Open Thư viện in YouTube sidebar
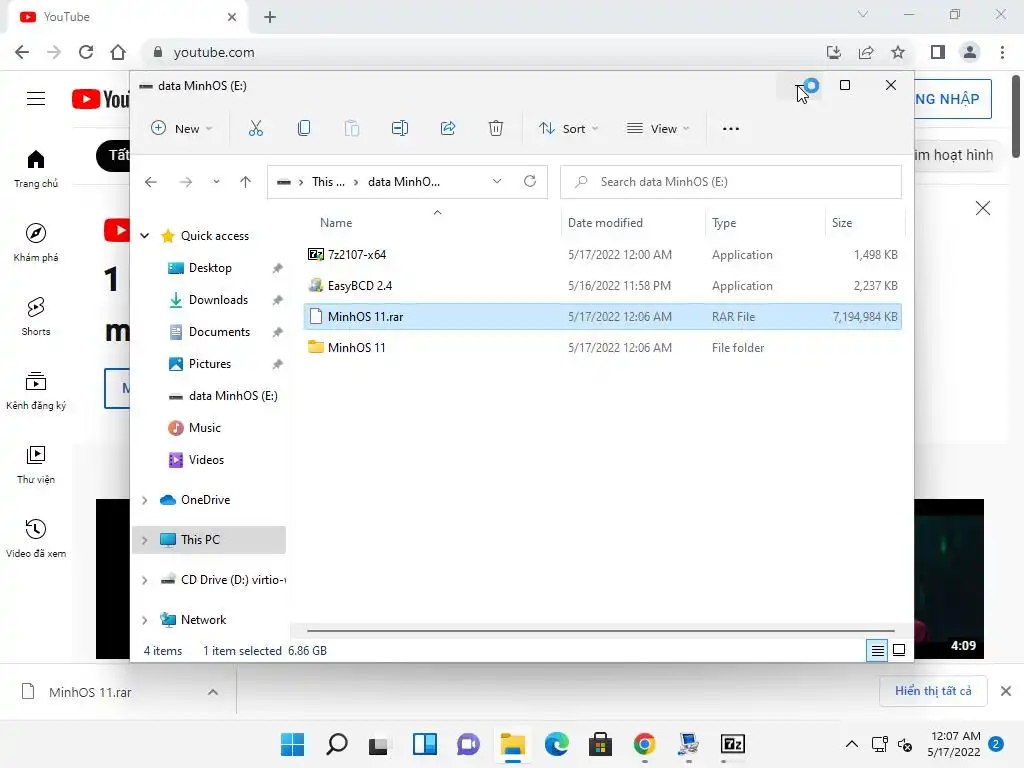 coord(36,464)
